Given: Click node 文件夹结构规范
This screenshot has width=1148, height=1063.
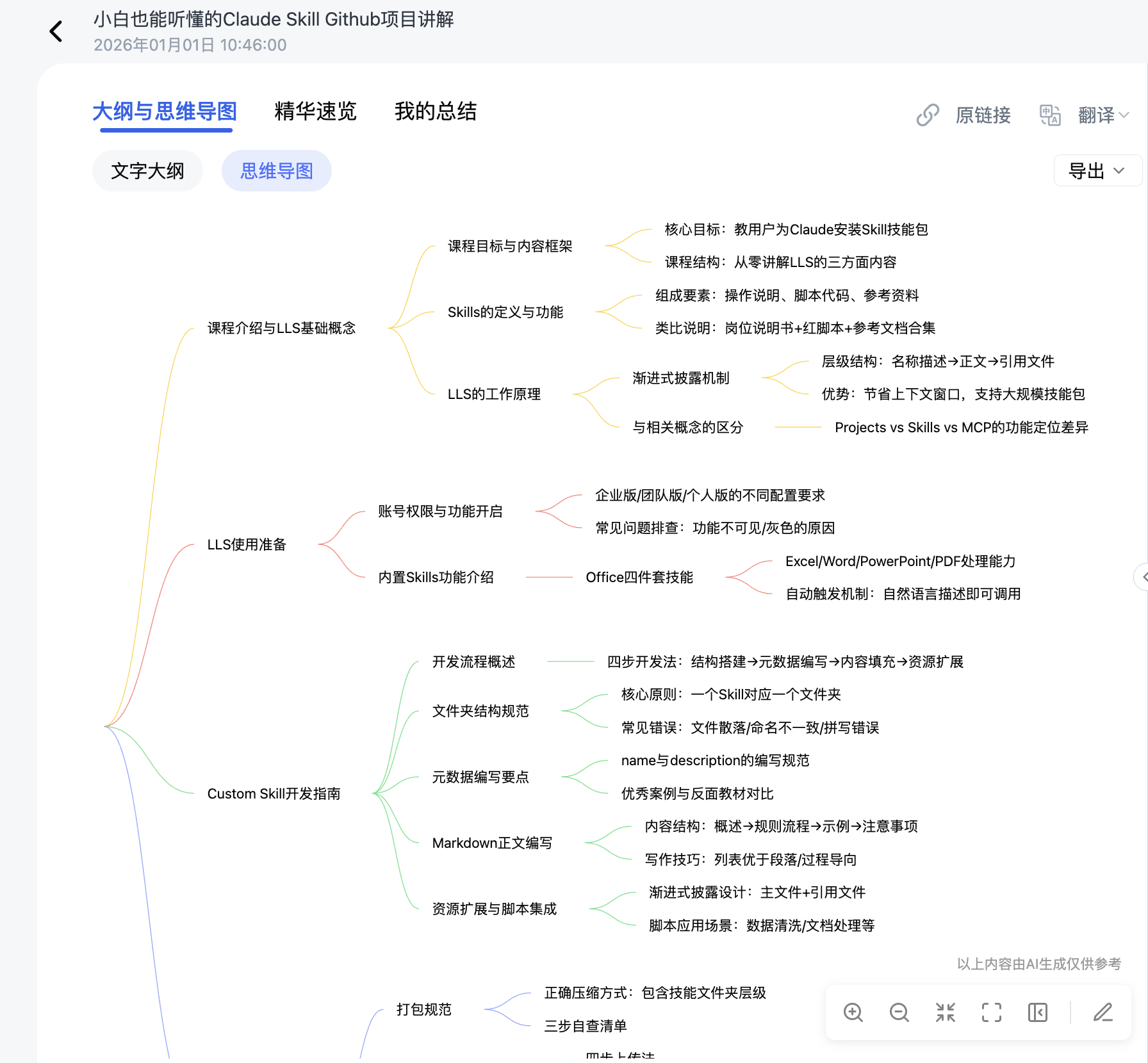Looking at the screenshot, I should (480, 711).
